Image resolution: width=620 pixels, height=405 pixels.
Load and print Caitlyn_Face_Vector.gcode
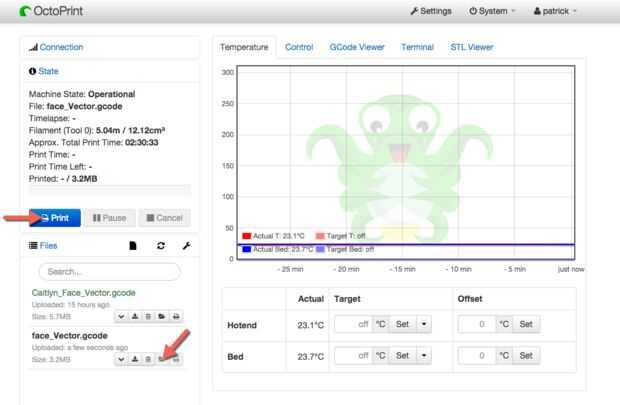pyautogui.click(x=176, y=316)
